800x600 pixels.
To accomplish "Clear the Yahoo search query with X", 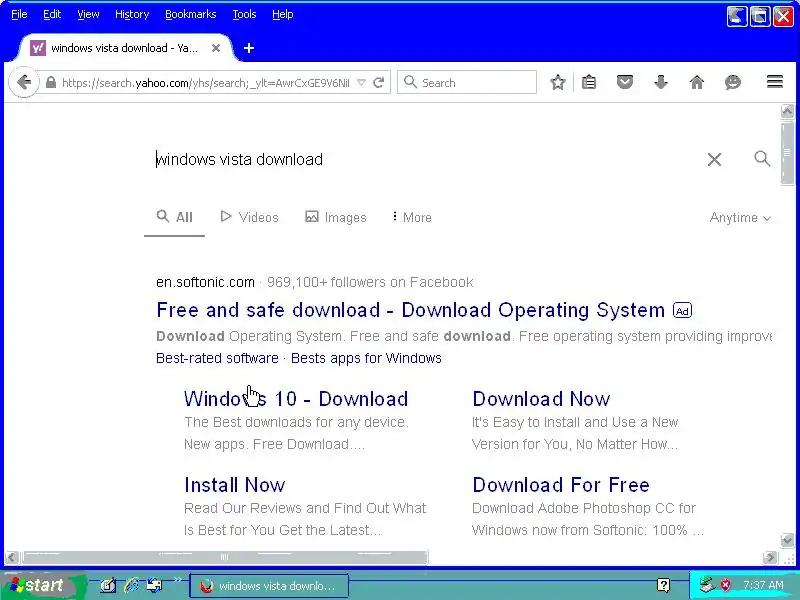I will click(714, 160).
